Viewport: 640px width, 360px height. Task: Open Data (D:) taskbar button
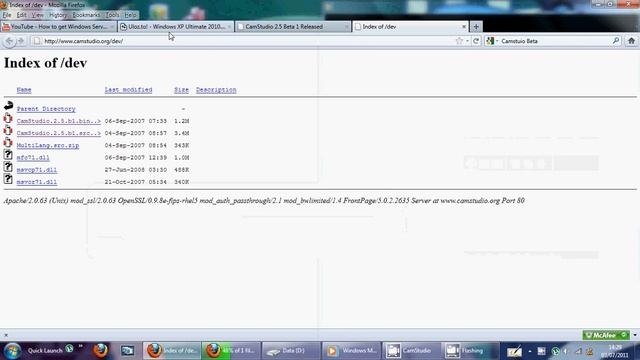click(x=291, y=351)
